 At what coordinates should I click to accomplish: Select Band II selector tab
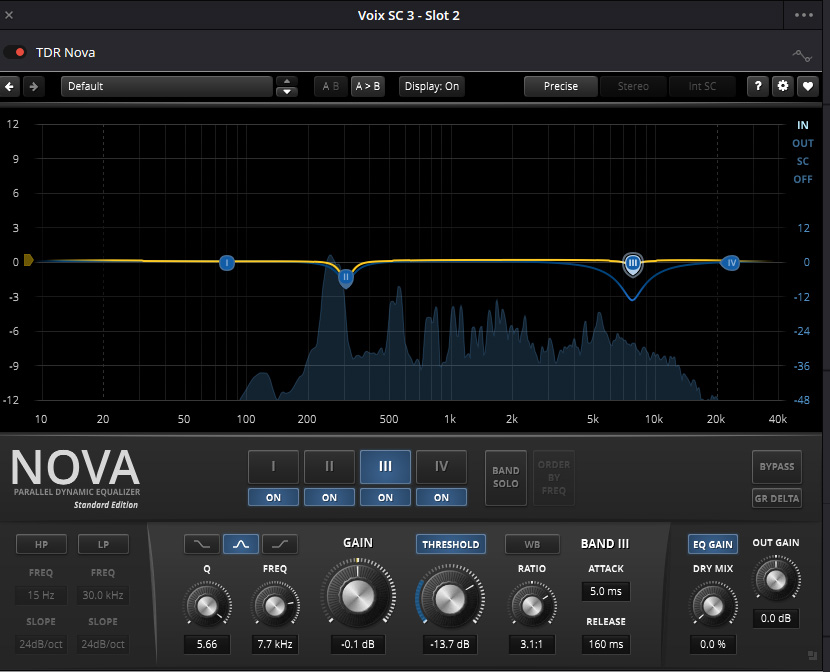(x=329, y=467)
